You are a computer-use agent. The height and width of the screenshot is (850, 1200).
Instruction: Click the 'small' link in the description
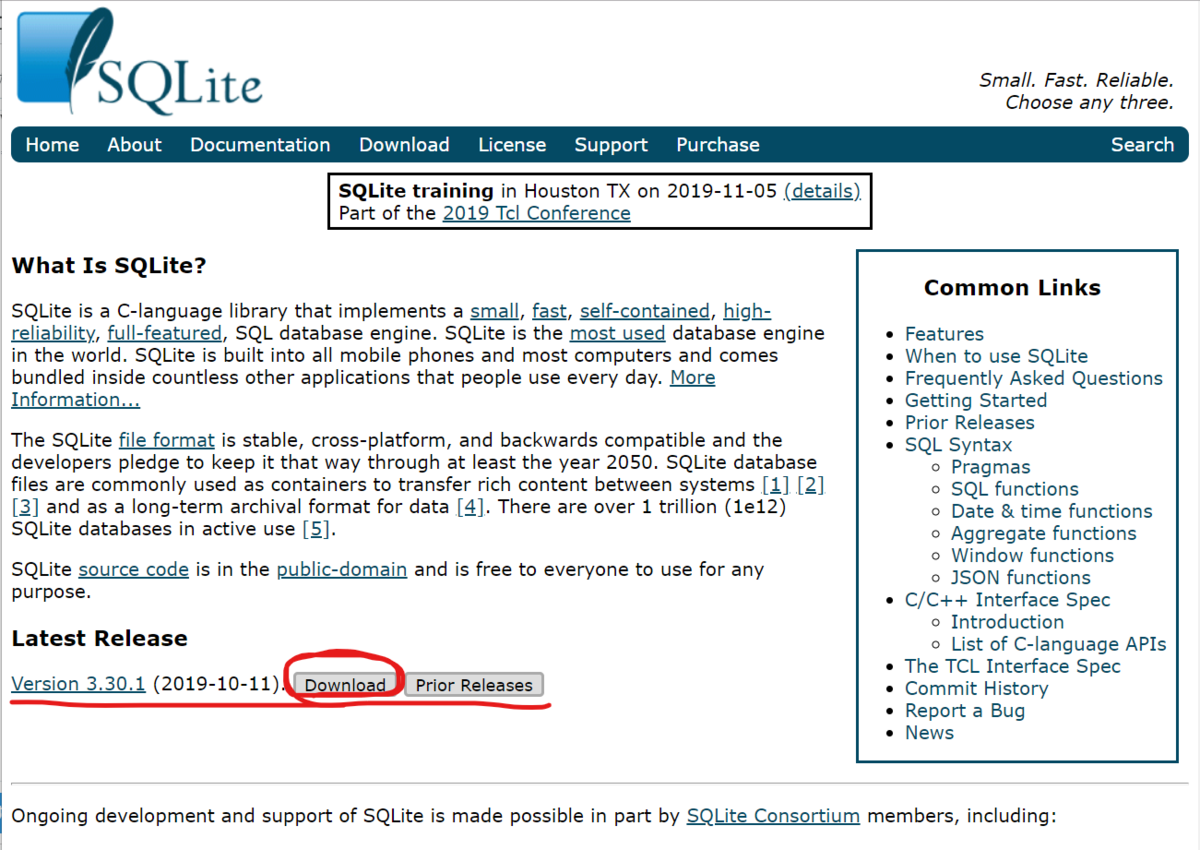pos(495,311)
